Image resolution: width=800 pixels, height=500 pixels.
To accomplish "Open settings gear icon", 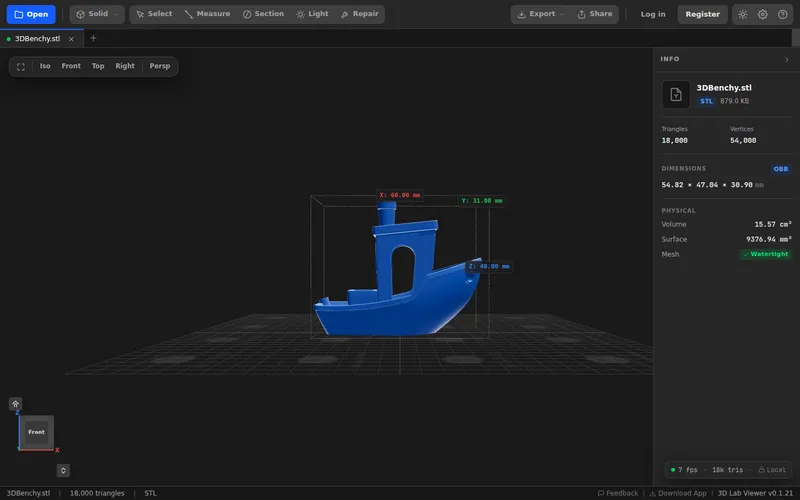I will (x=763, y=14).
